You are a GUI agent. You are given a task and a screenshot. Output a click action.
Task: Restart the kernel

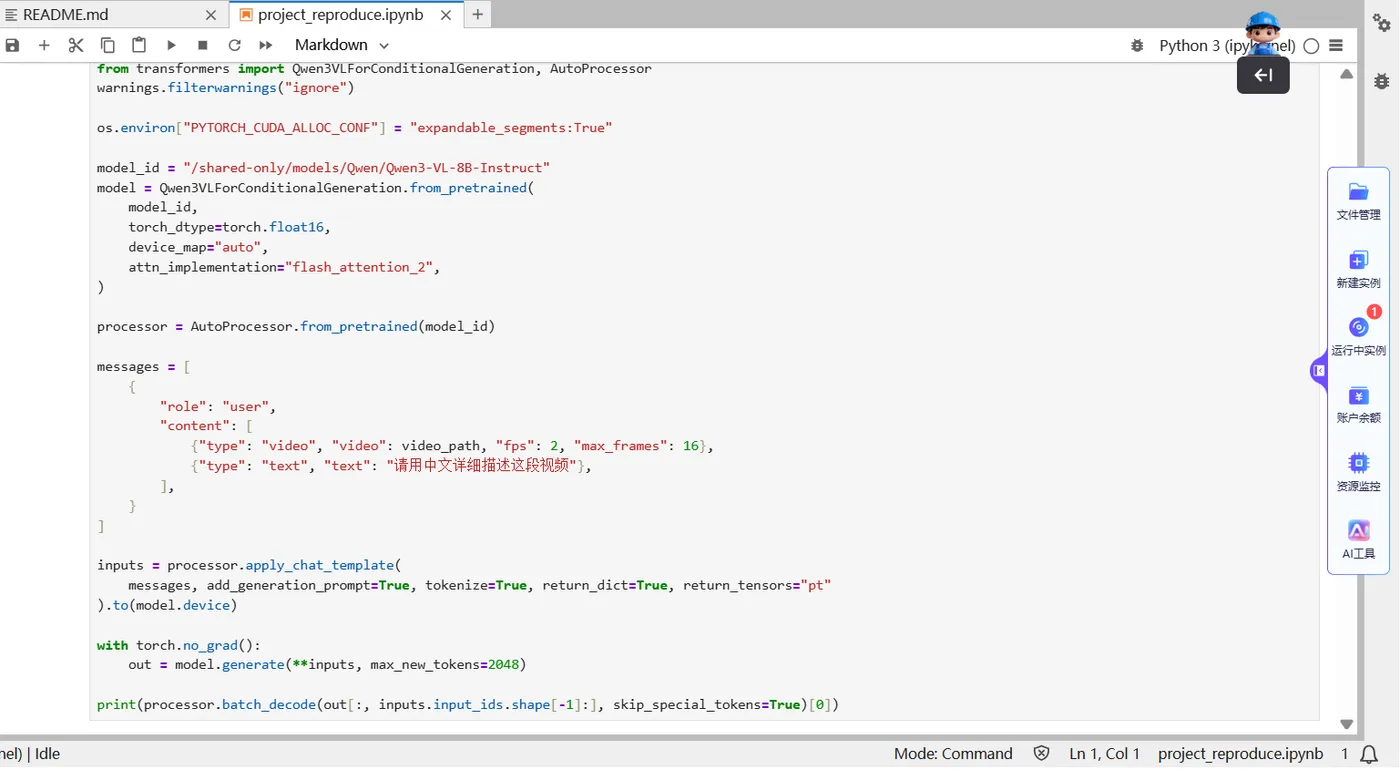(x=235, y=45)
